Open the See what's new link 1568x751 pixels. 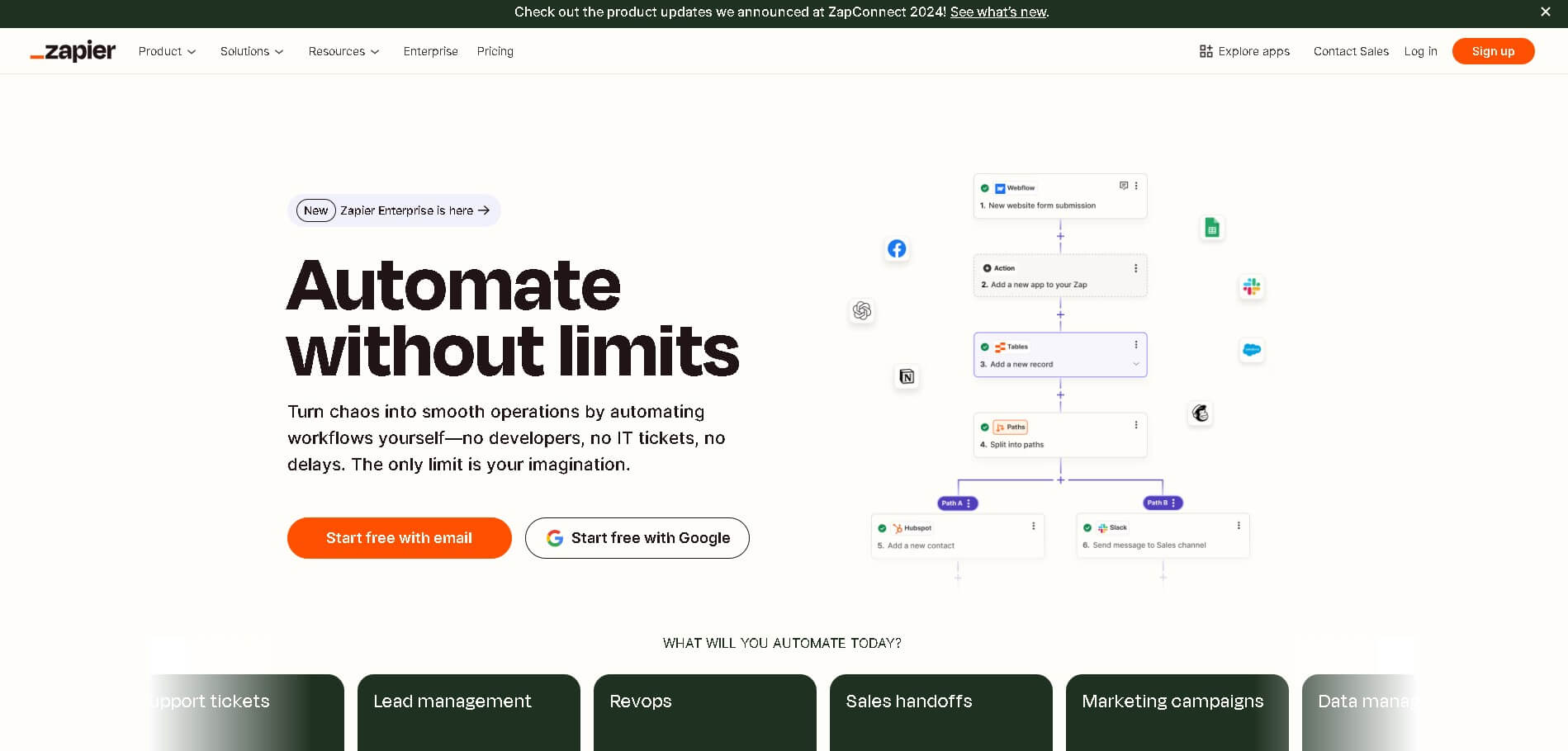click(x=998, y=12)
